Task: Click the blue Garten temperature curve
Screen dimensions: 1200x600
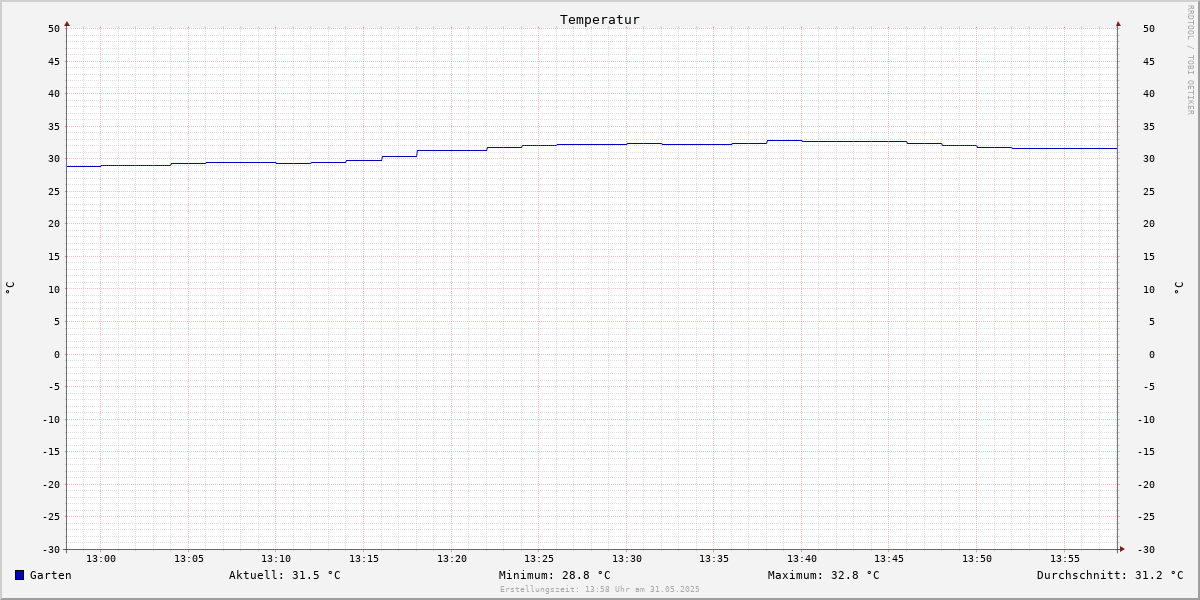Action: point(592,144)
